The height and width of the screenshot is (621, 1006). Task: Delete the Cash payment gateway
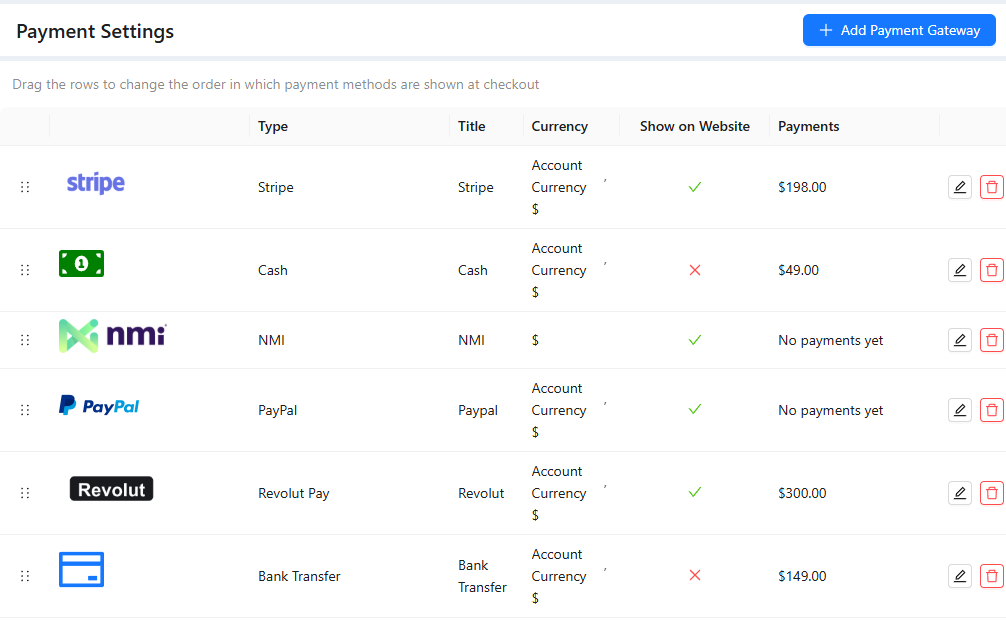tap(992, 270)
